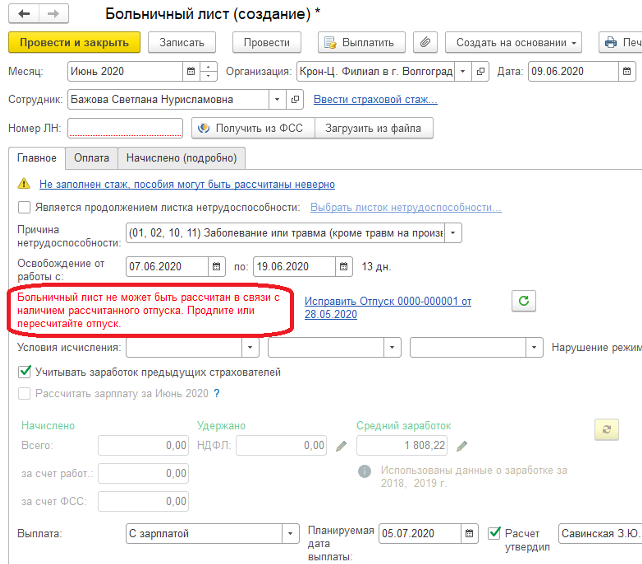
Task: Uncheck the 'Расчет утвердил' checkbox
Action: point(494,533)
